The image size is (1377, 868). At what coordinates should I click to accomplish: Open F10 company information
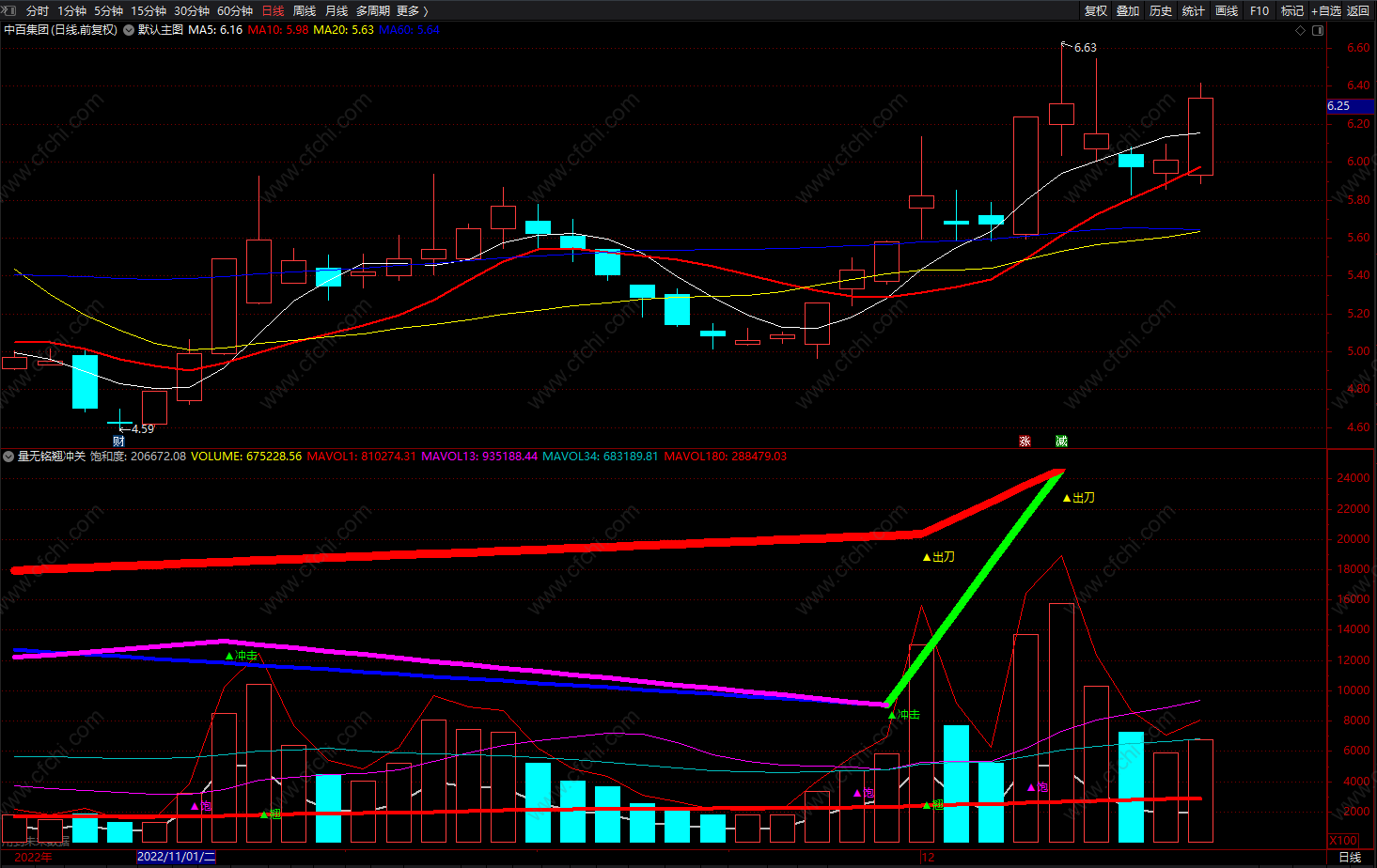click(1260, 10)
